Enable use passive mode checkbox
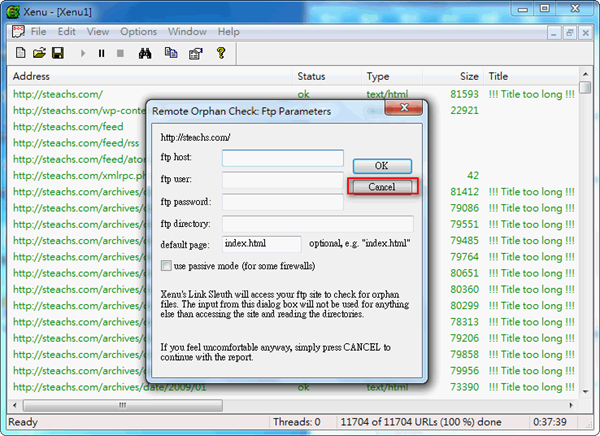 click(x=166, y=266)
